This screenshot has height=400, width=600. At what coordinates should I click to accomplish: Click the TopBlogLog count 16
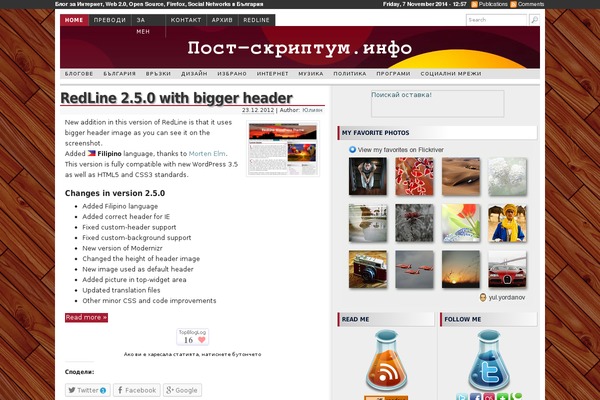(x=188, y=340)
